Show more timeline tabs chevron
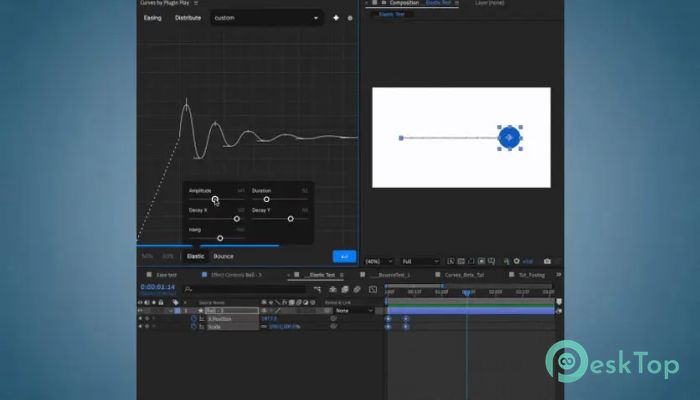This screenshot has width=700, height=400. tap(558, 275)
